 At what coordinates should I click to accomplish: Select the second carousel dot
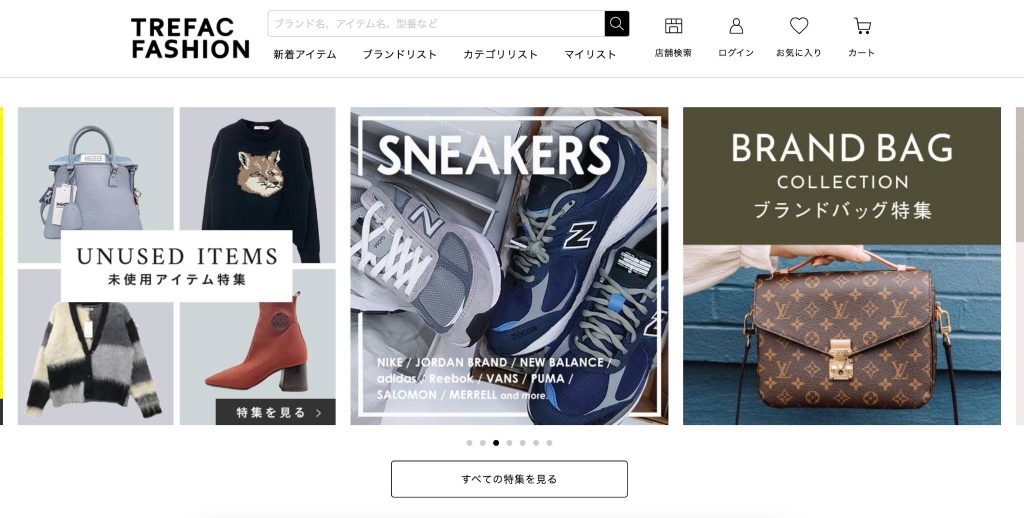[483, 443]
